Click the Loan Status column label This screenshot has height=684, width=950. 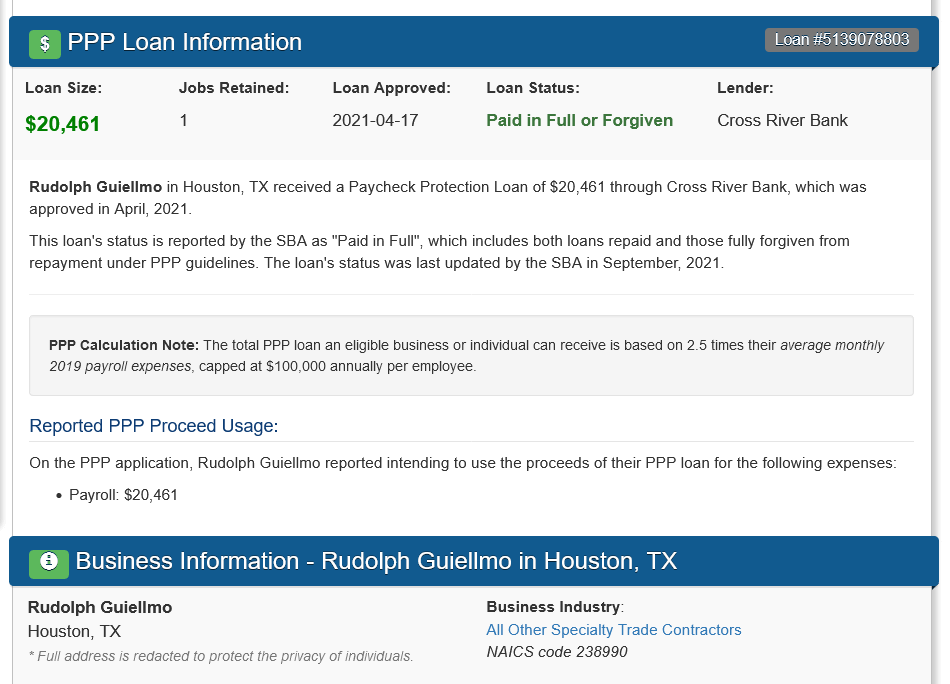coord(532,88)
